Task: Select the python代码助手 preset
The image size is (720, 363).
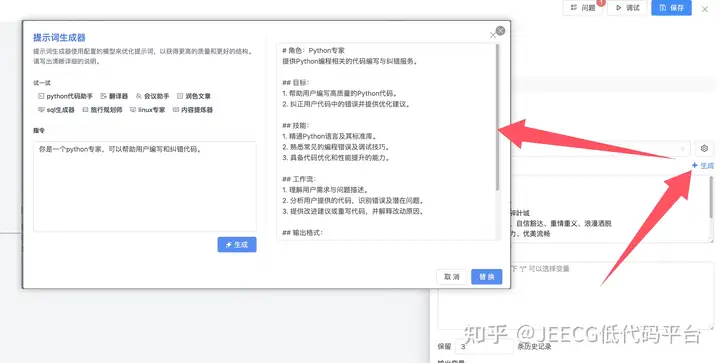Action: 65,96
